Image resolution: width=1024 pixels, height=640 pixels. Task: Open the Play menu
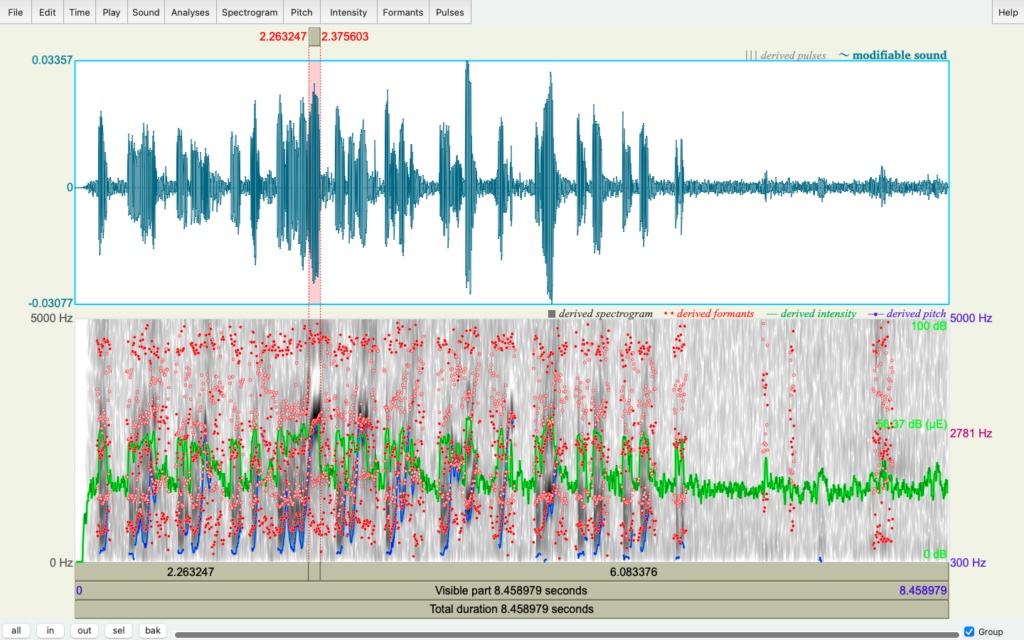111,12
